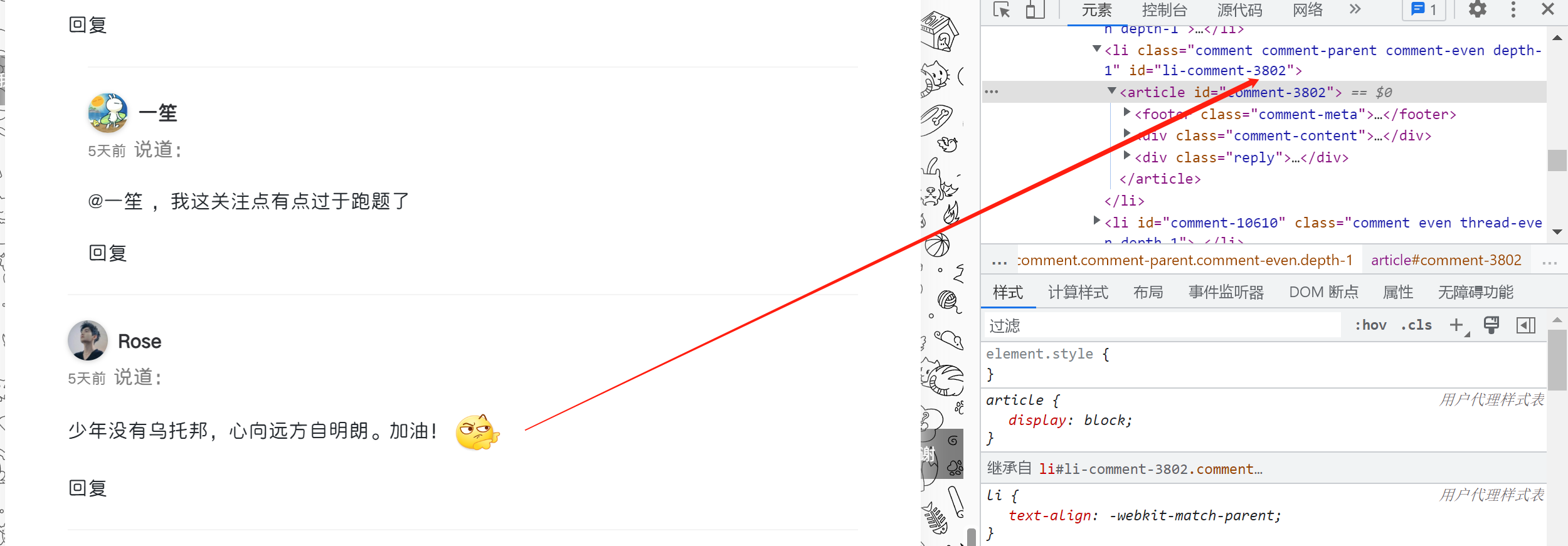This screenshot has height=546, width=1568.
Task: Show more DevTools tabs chevron
Action: coord(1355,9)
